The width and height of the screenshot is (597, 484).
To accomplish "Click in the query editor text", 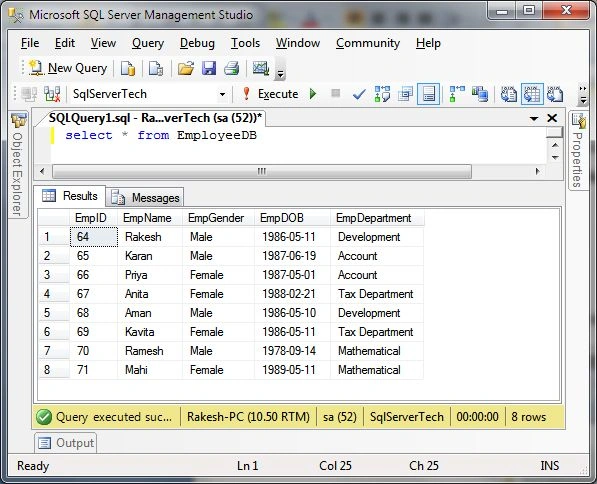I will (x=161, y=136).
